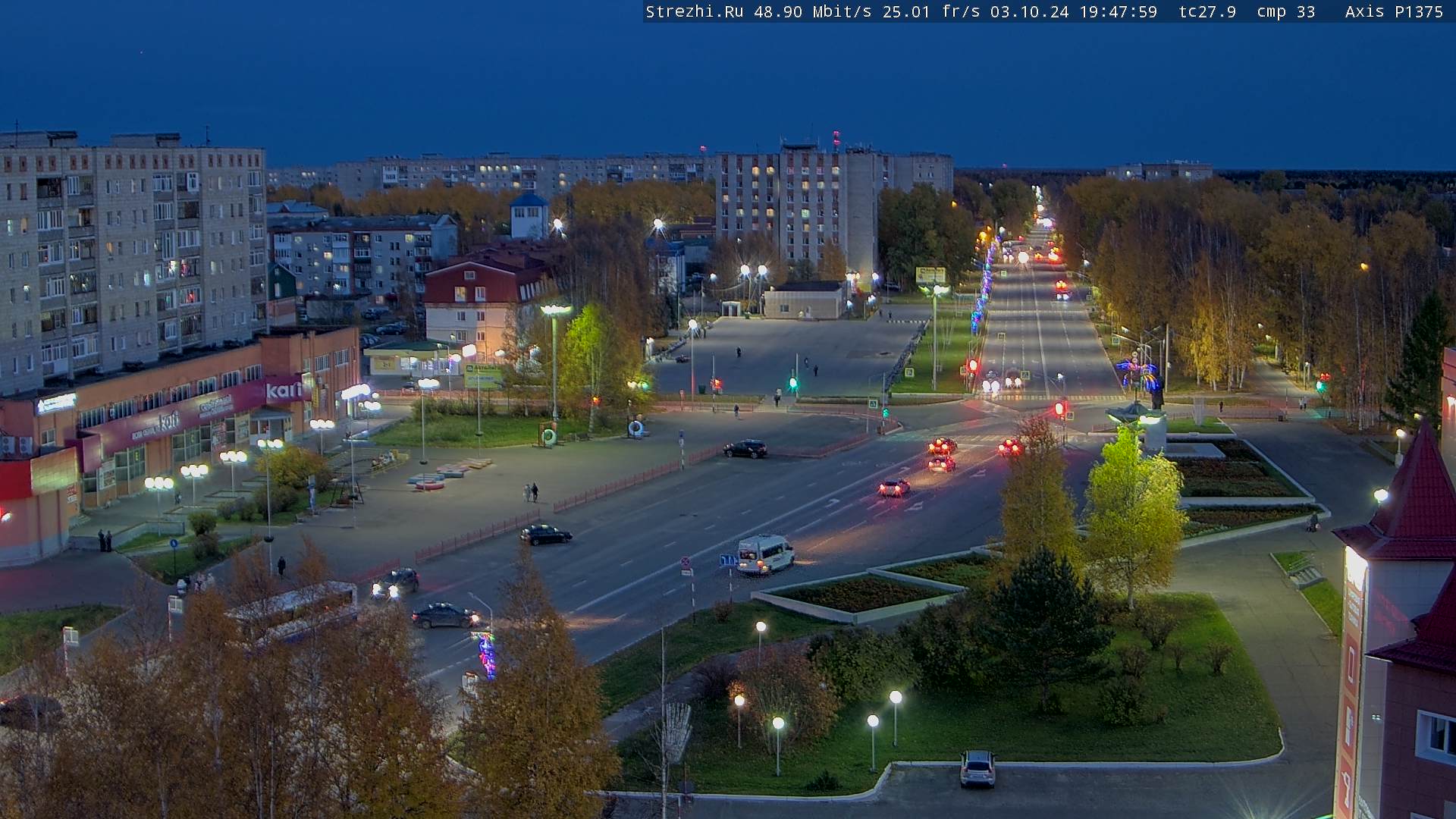Select the Axis P1375 camera model text

1394,12
